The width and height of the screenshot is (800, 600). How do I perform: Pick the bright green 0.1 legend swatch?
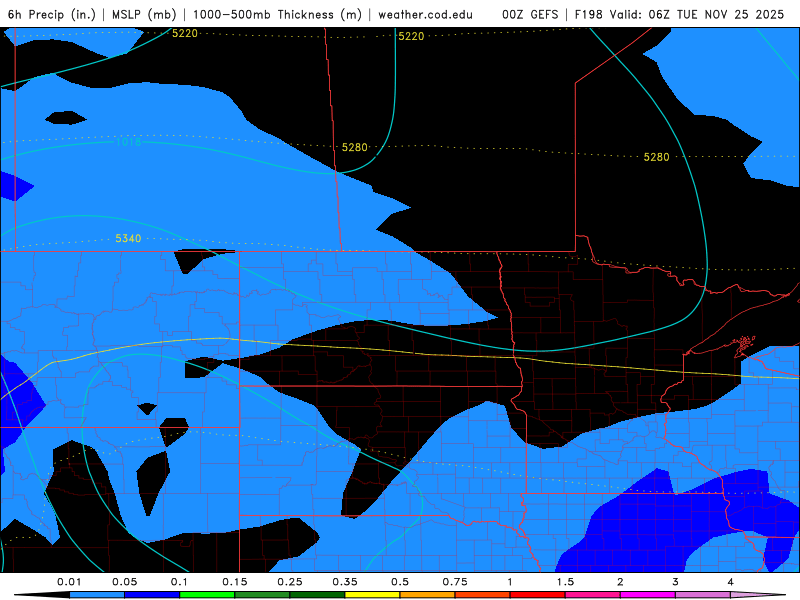[x=207, y=595]
